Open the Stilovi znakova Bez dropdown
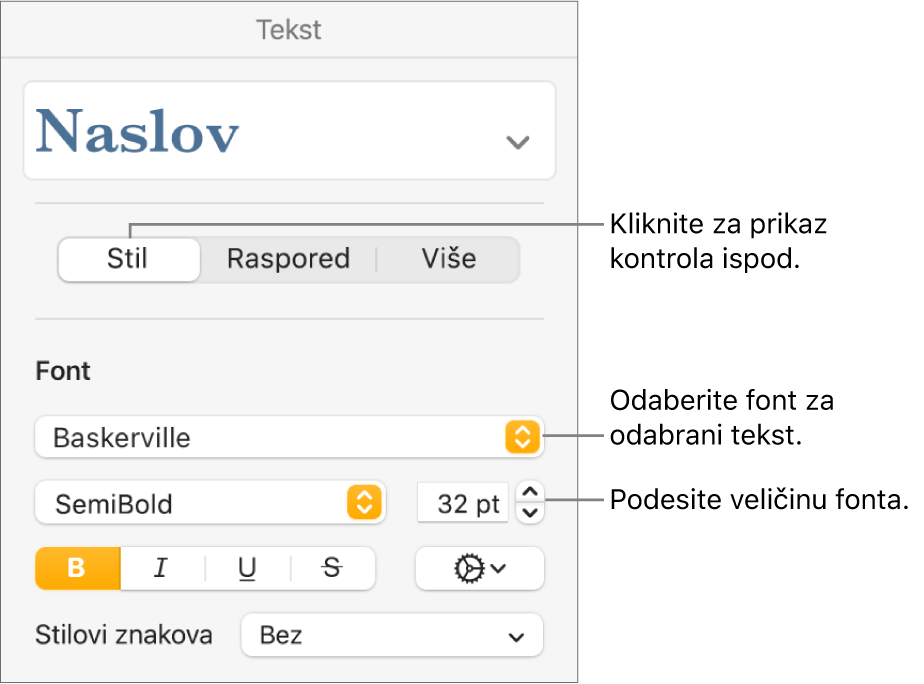The height and width of the screenshot is (684, 924). click(x=392, y=635)
